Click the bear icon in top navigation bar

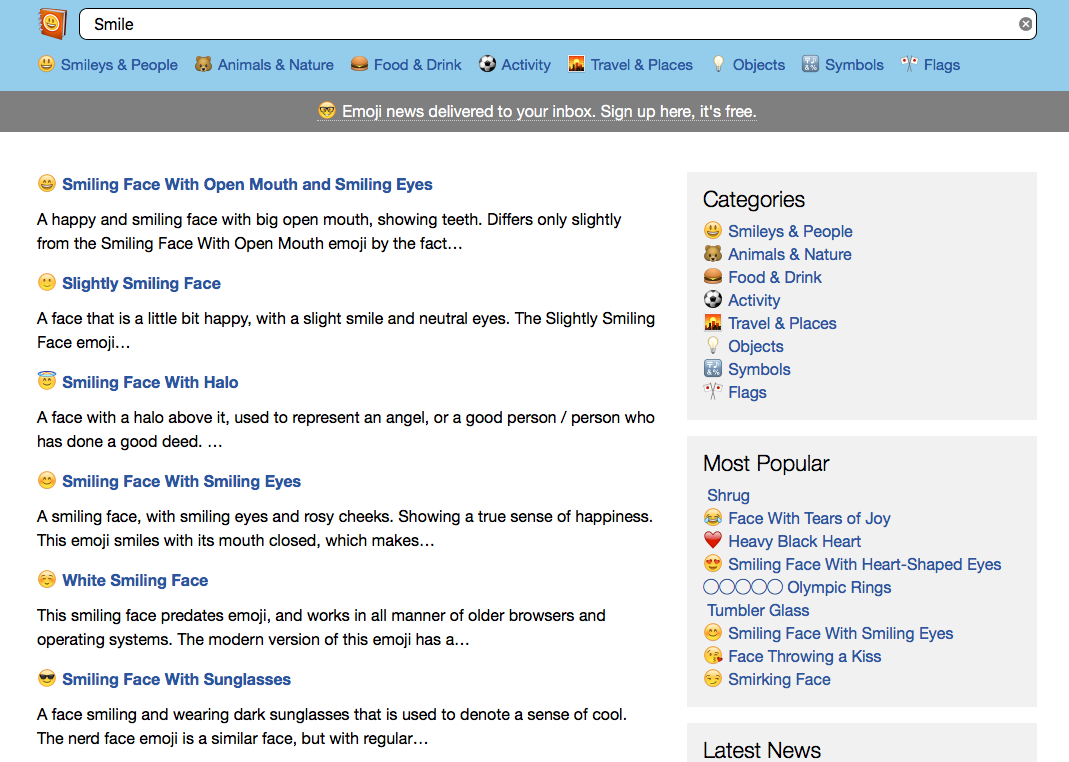[x=203, y=64]
